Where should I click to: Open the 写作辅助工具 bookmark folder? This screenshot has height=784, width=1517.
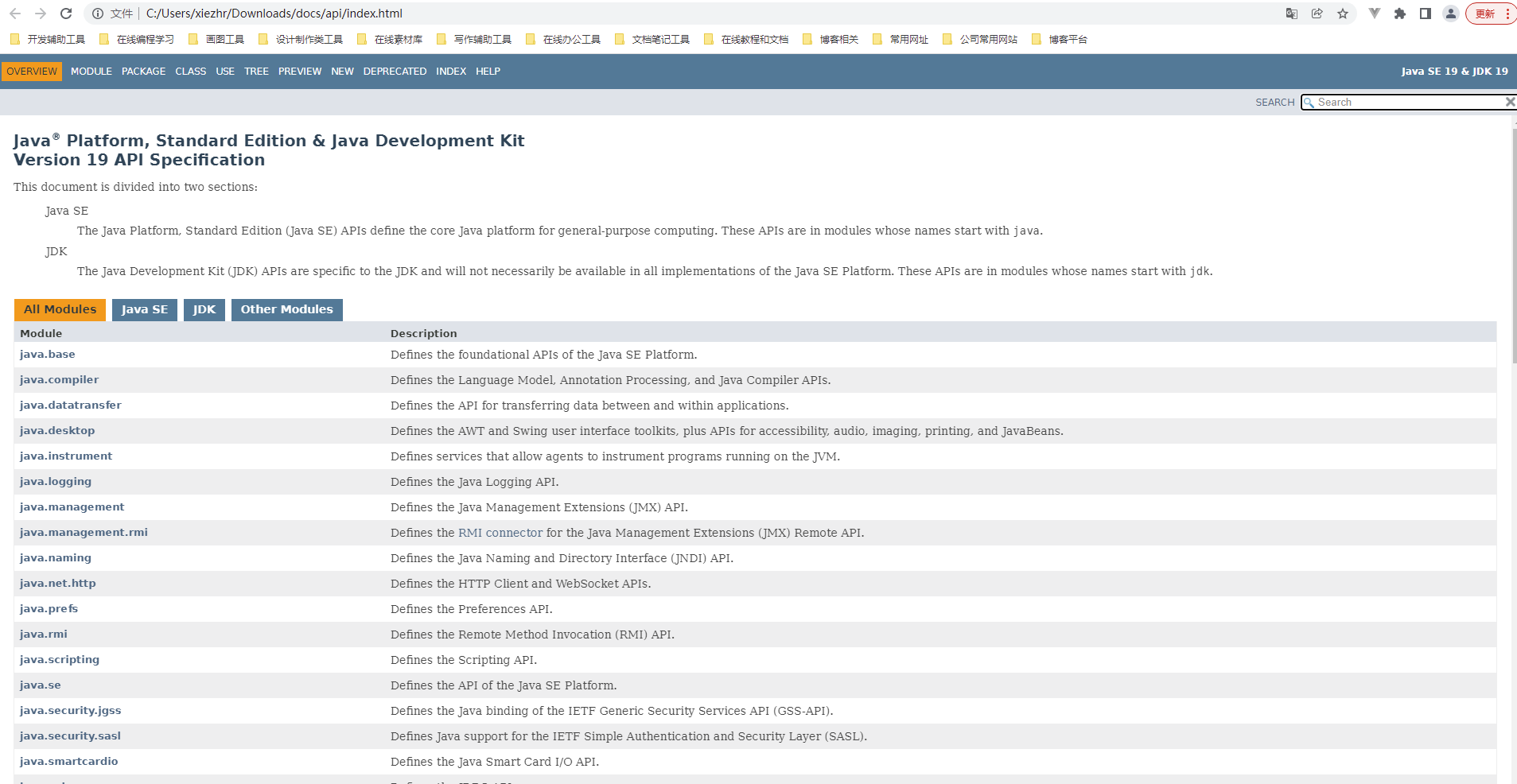click(474, 39)
